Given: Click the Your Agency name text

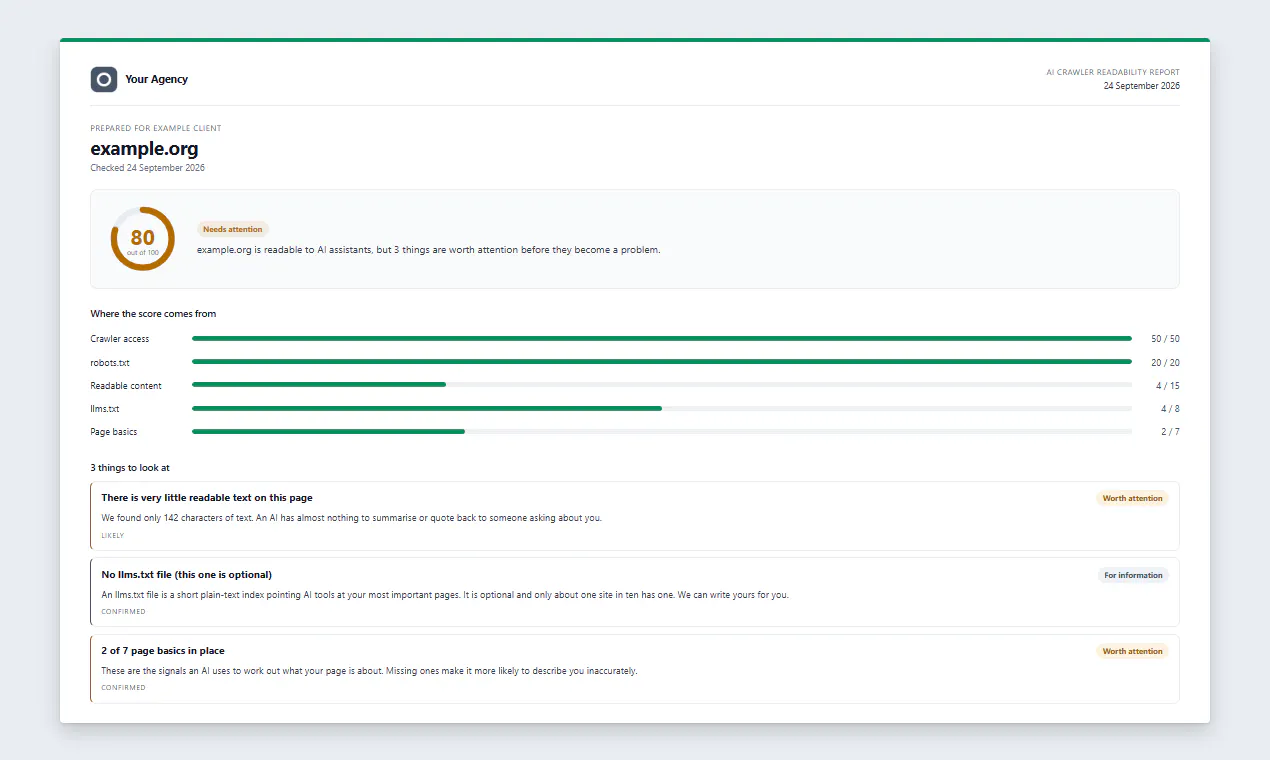Looking at the screenshot, I should tap(157, 79).
